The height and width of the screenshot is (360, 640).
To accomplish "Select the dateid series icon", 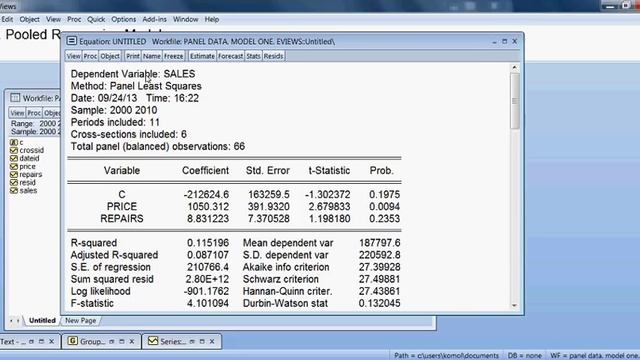I will (x=13, y=158).
